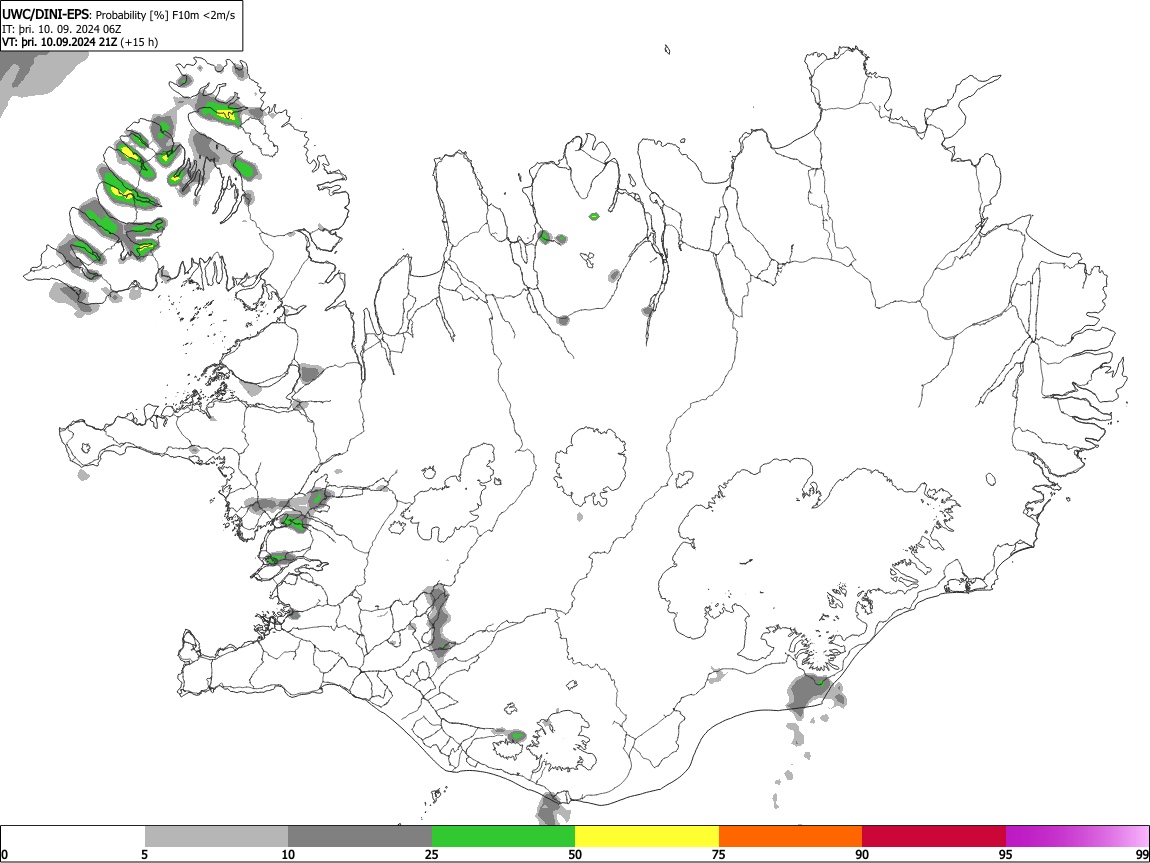Click the 'UWC/DINI-EPS' title text

coord(45,15)
